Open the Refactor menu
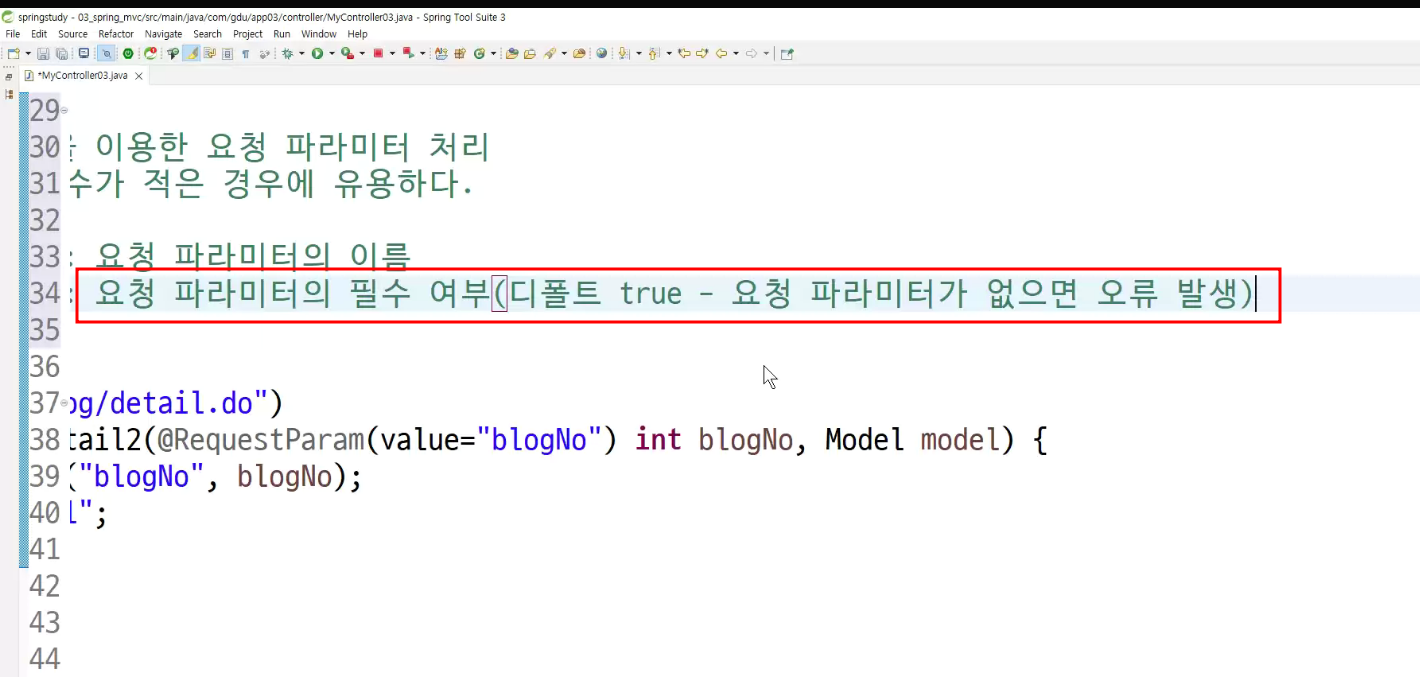The width and height of the screenshot is (1420, 677). click(x=116, y=34)
